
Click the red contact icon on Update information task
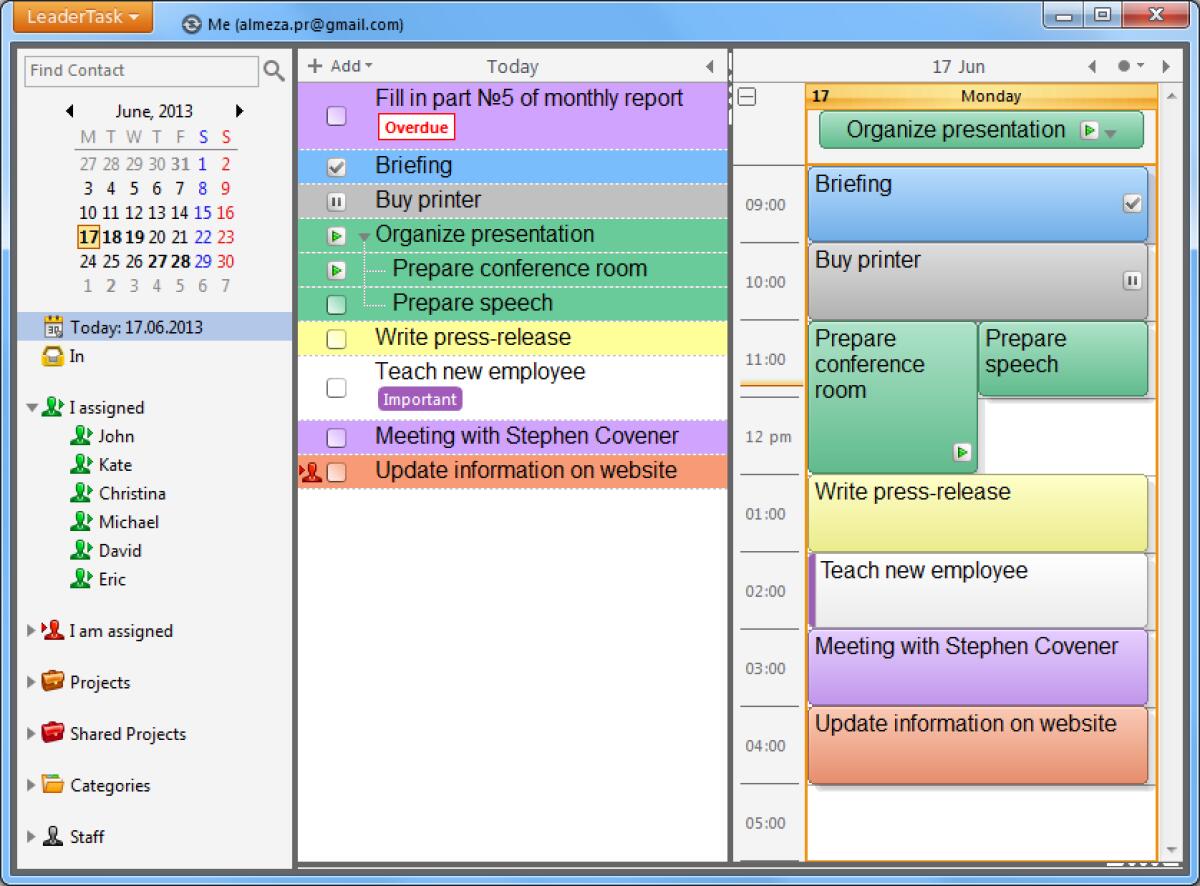pos(313,470)
